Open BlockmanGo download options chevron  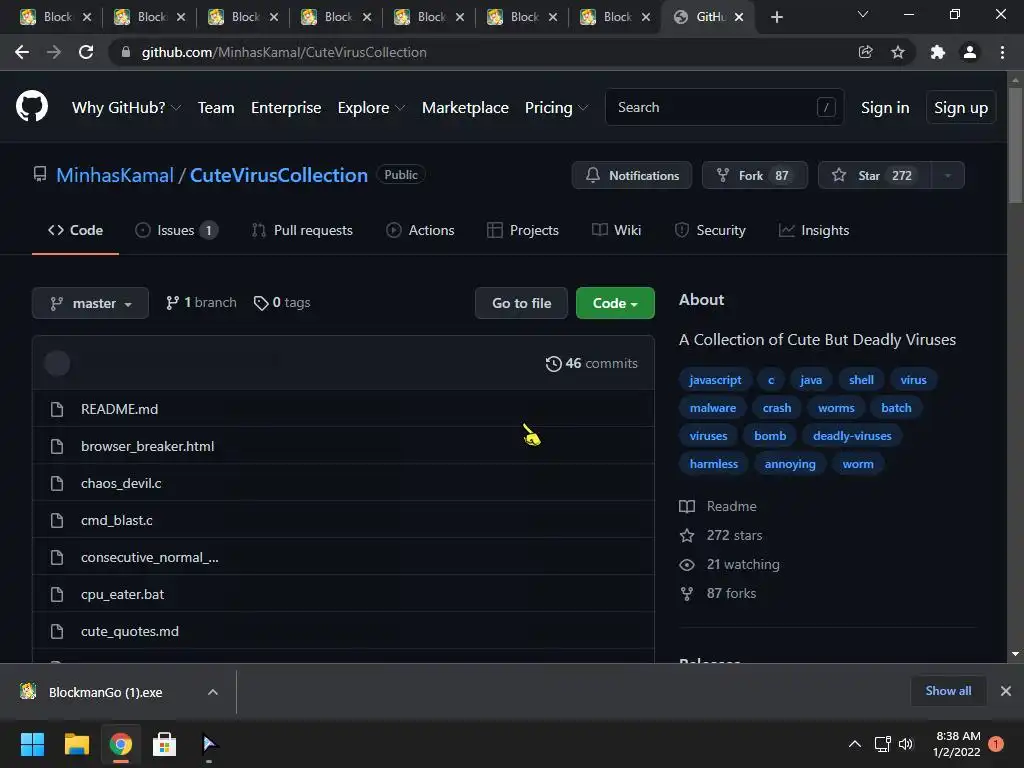(x=212, y=692)
